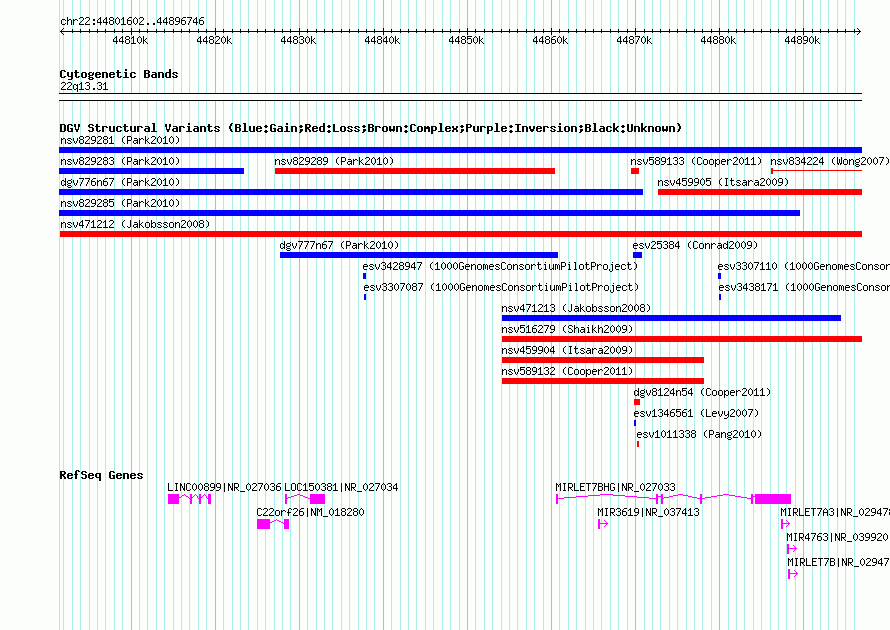This screenshot has width=890, height=630.
Task: Select the 22q13.31 band label
Action: pyautogui.click(x=84, y=86)
